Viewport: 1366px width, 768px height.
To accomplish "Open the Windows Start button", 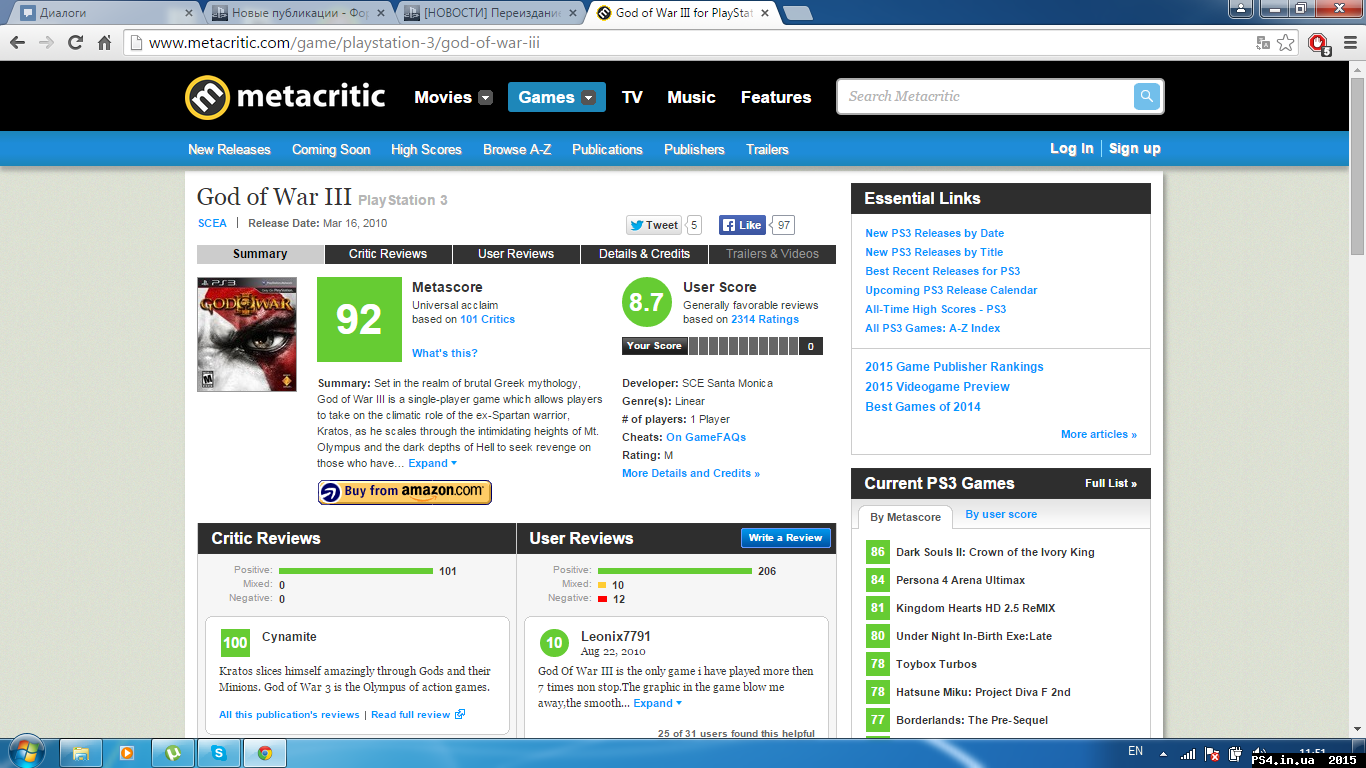I will [25, 752].
